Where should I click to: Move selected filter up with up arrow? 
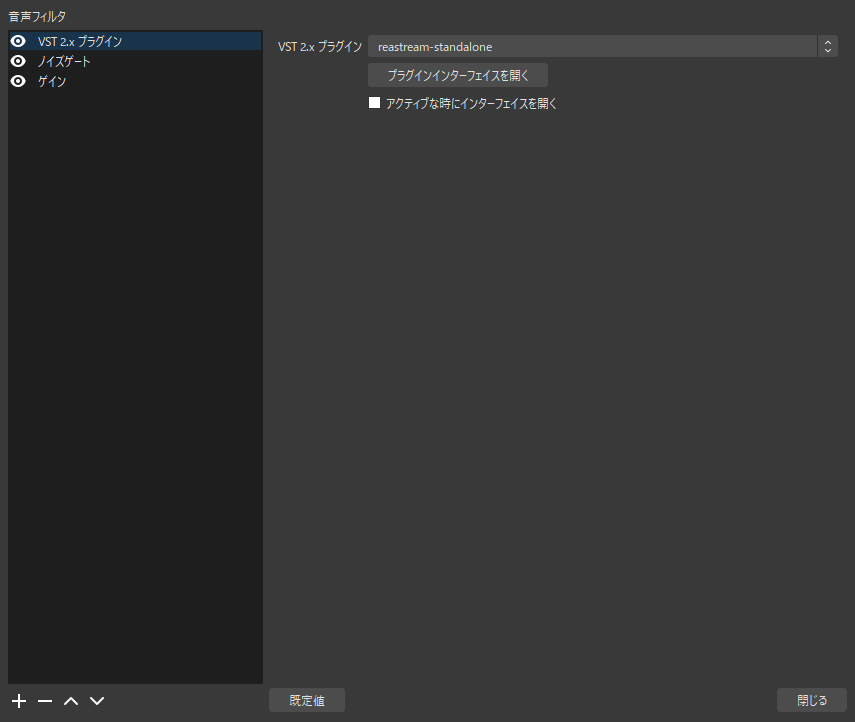[71, 701]
